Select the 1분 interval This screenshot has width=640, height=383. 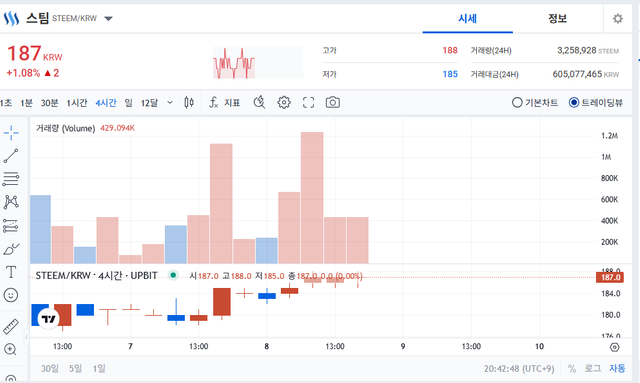[27, 103]
